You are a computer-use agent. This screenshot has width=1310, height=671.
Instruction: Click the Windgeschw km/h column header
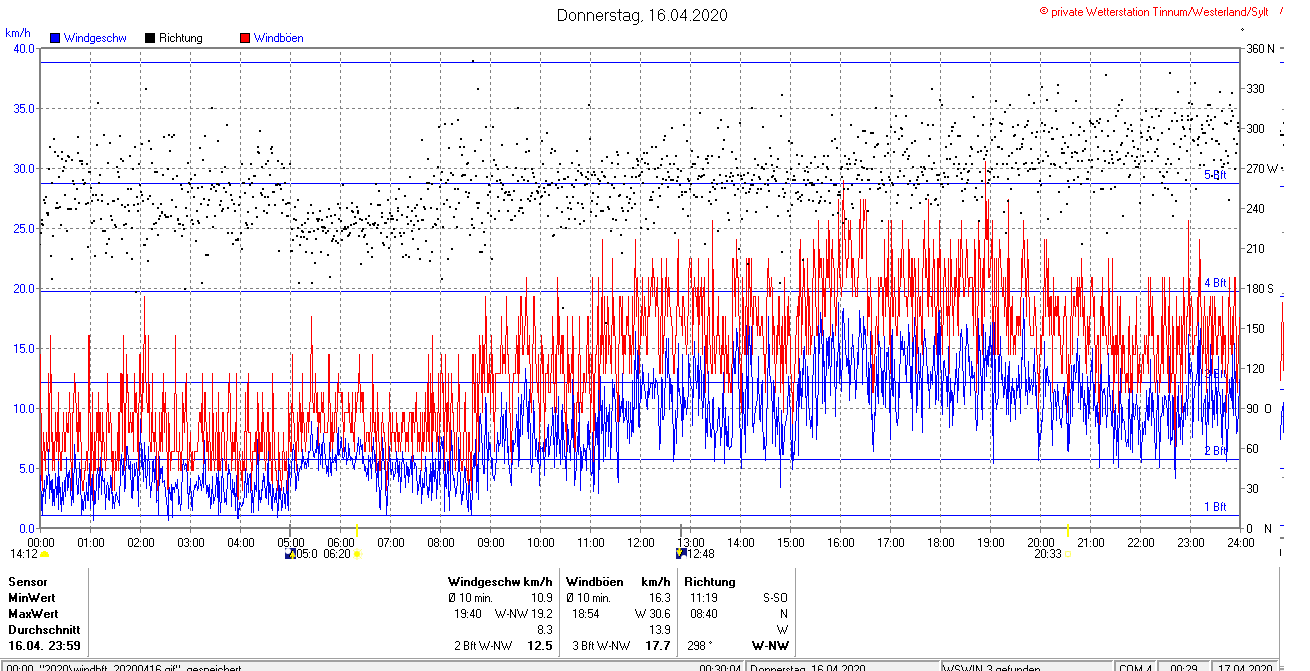pos(500,581)
